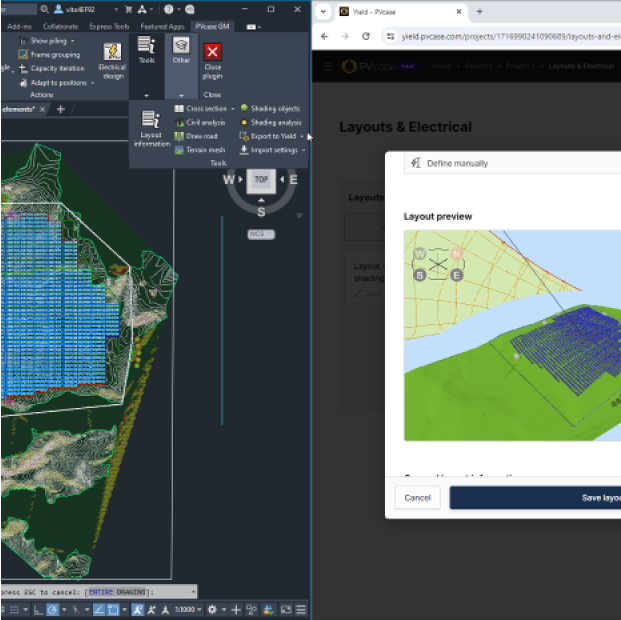Click the TOP face of view cube
Screen dimensions: 621x620
[x=261, y=180]
